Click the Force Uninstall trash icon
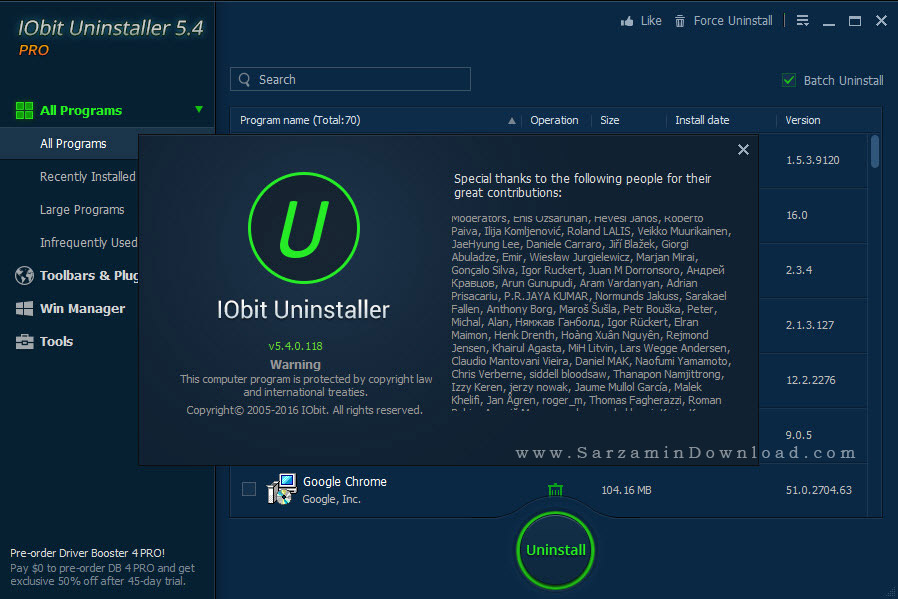898x599 pixels. 680,21
